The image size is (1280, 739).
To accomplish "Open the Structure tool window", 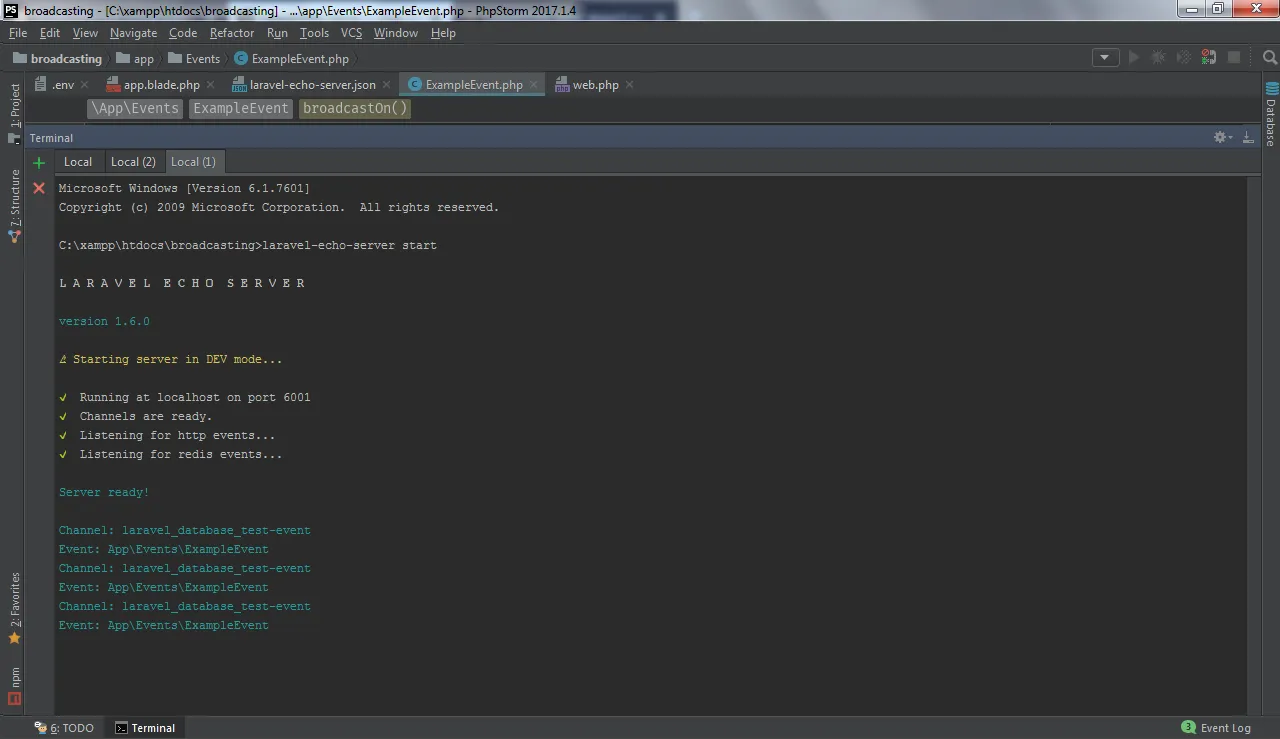I will 14,206.
